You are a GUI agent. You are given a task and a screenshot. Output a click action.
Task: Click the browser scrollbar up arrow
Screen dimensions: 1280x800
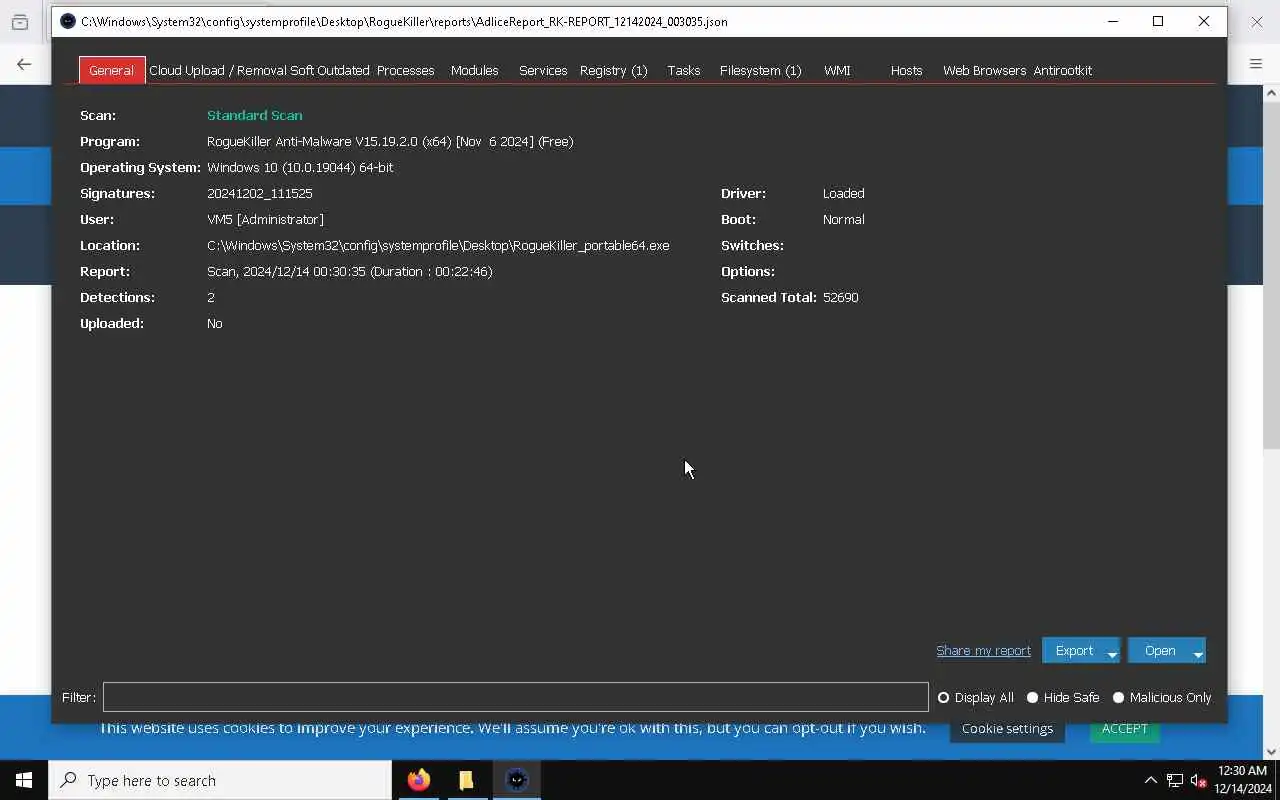point(1271,93)
